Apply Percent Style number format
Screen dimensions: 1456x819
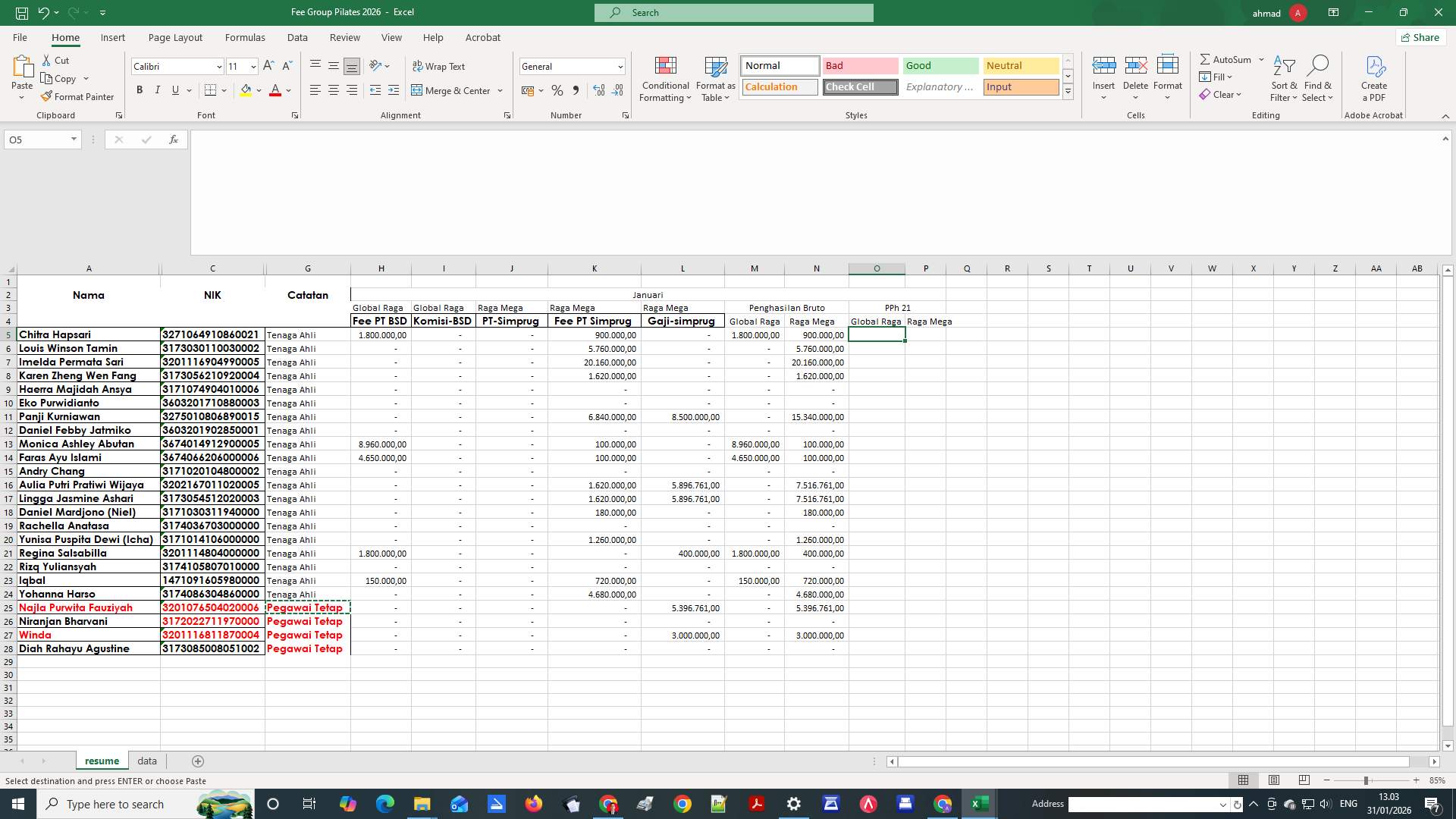[x=557, y=90]
